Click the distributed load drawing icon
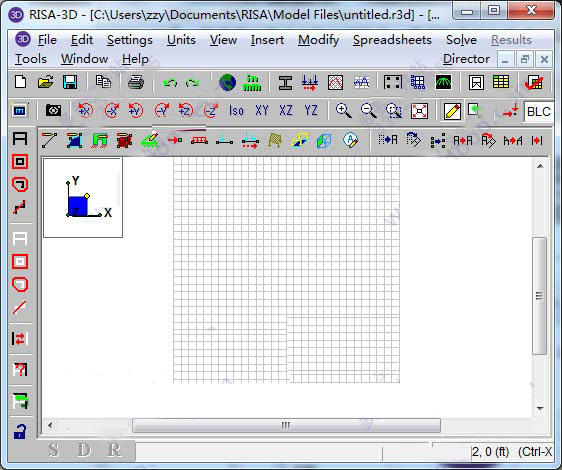 click(199, 140)
